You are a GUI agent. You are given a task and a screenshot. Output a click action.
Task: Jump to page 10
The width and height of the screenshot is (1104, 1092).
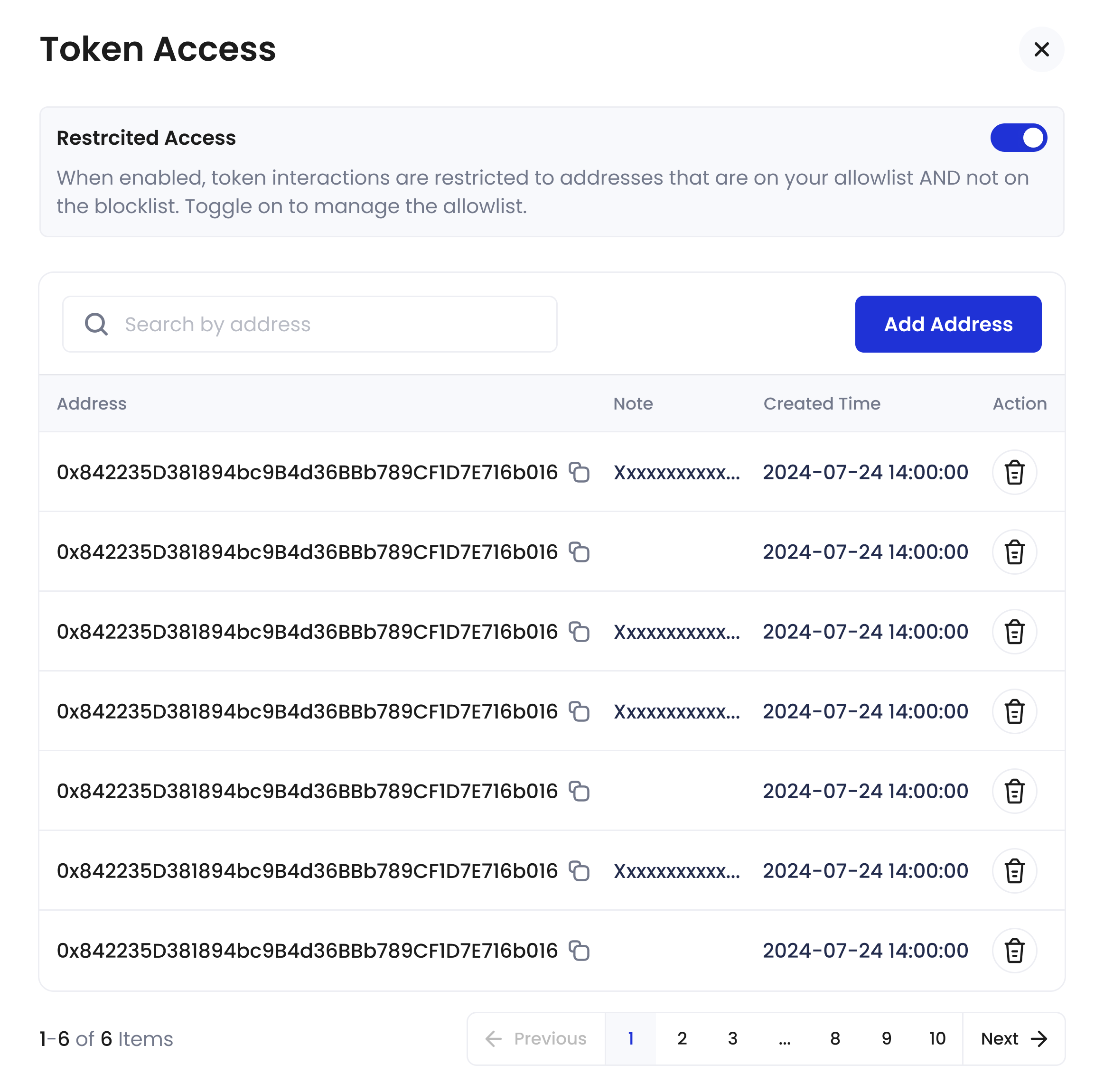pyautogui.click(x=937, y=1039)
